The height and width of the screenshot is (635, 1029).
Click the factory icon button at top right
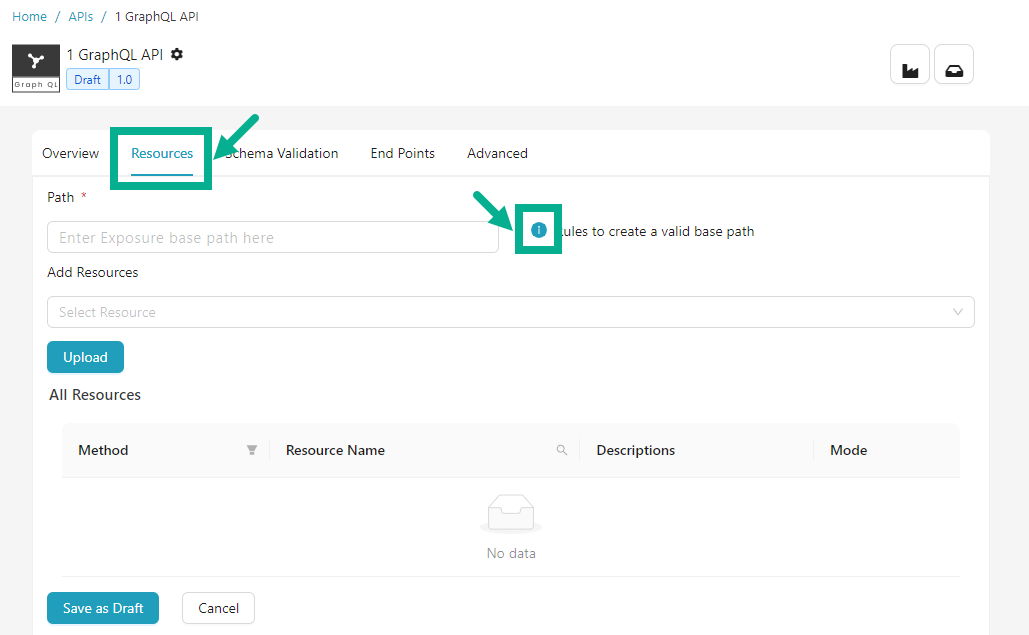click(909, 65)
